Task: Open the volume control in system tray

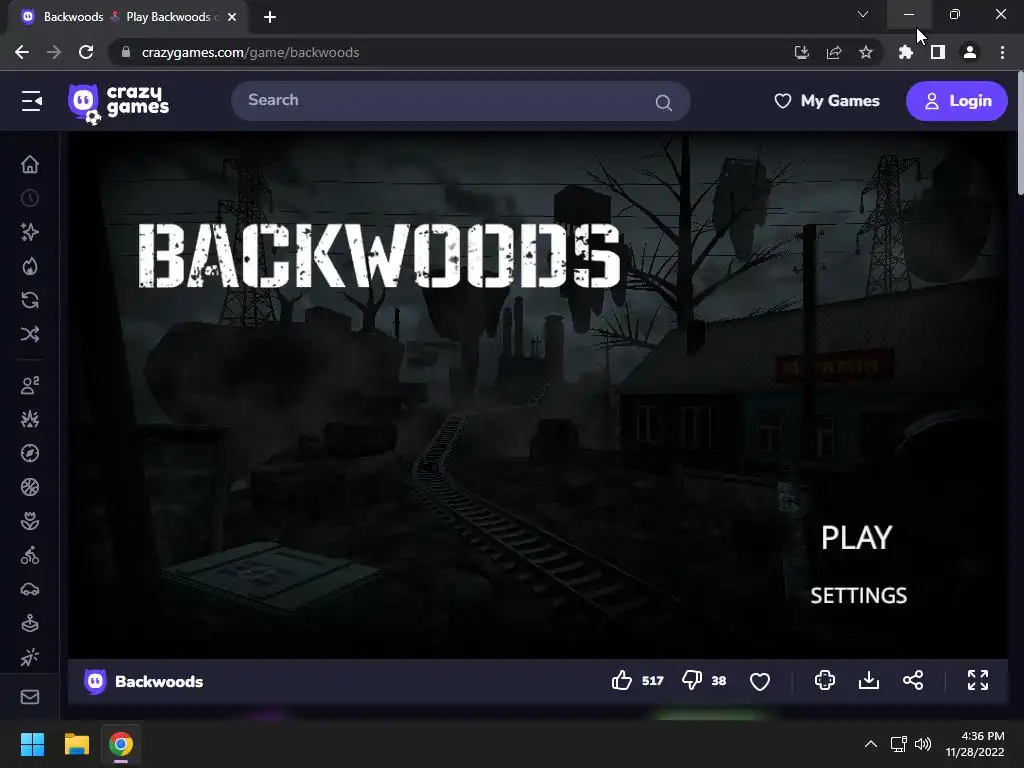Action: tap(923, 744)
